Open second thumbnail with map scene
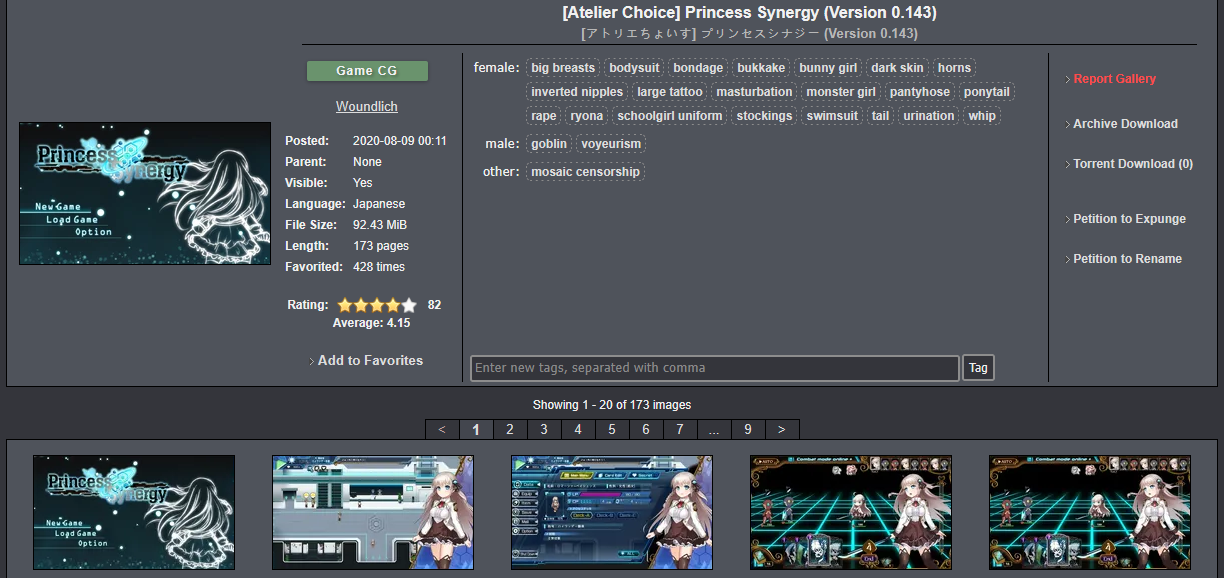Viewport: 1224px width, 578px height. point(373,512)
